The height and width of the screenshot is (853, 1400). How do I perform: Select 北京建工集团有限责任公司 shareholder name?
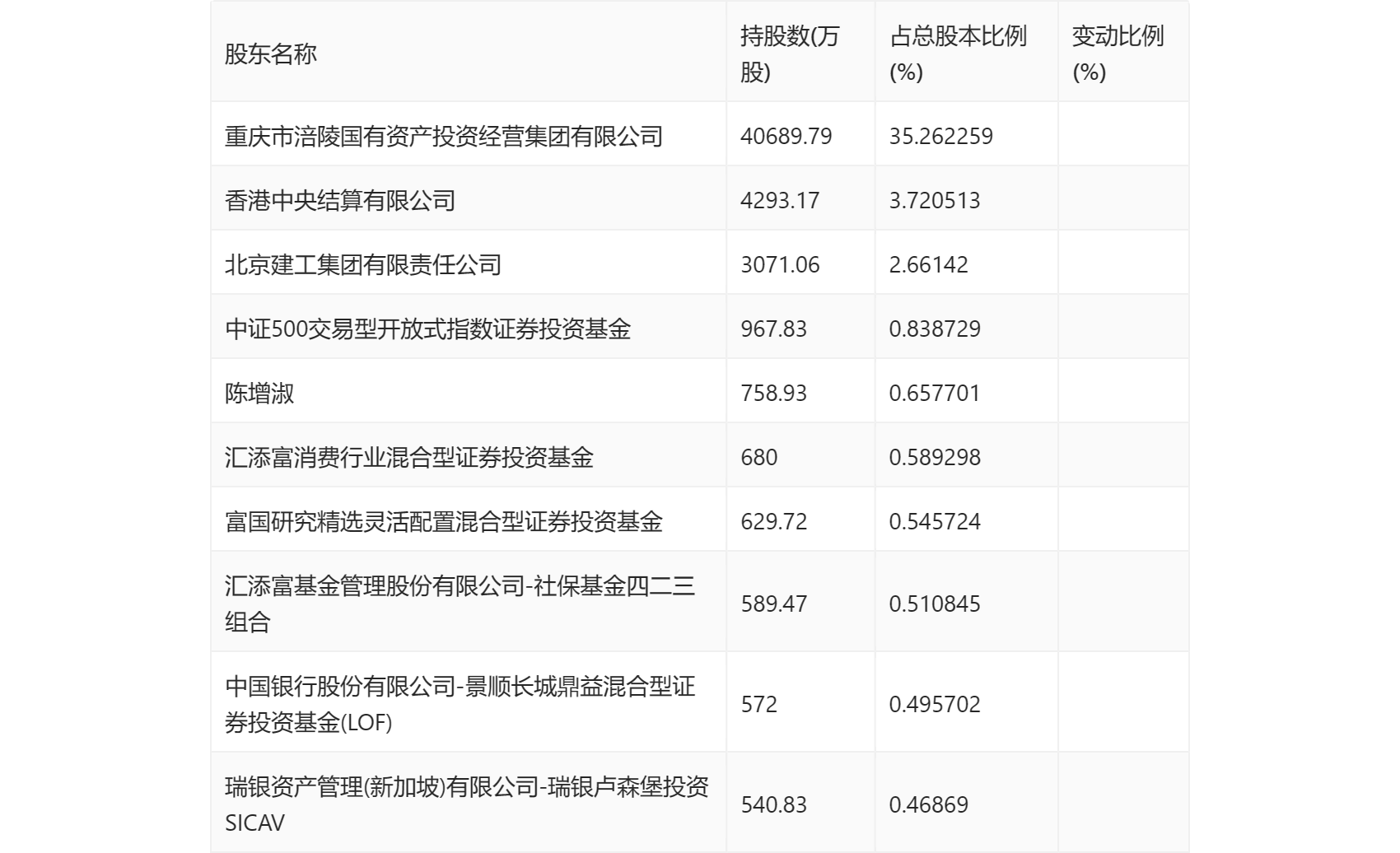click(x=363, y=264)
